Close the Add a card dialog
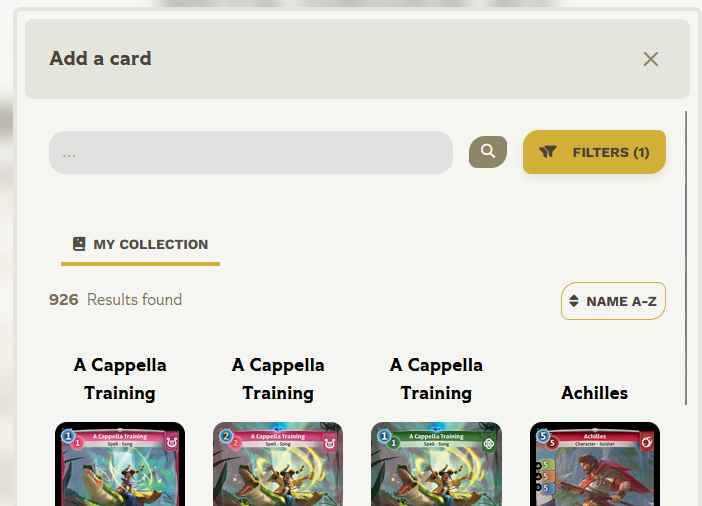702x506 pixels. [x=651, y=59]
